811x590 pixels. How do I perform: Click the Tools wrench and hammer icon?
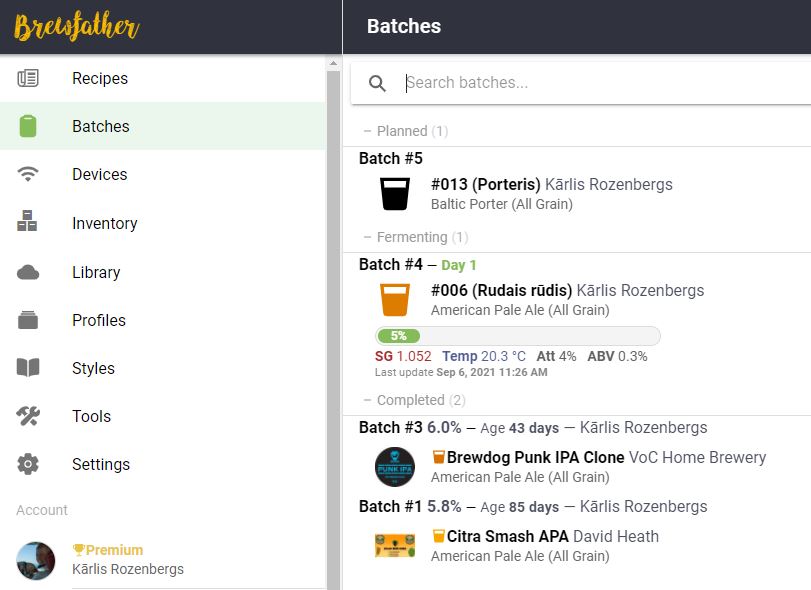[x=28, y=416]
